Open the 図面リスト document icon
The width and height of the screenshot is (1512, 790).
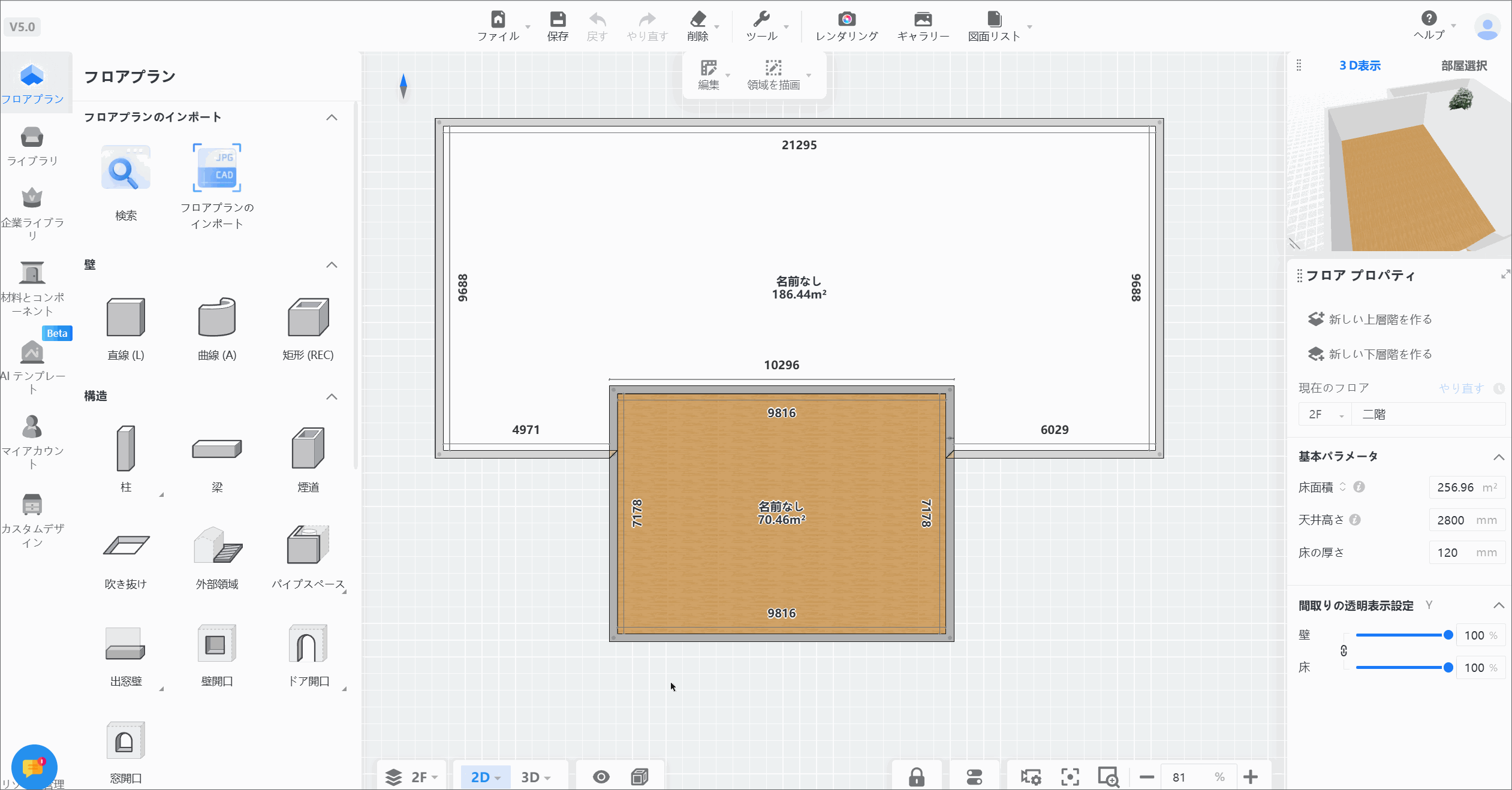994,20
